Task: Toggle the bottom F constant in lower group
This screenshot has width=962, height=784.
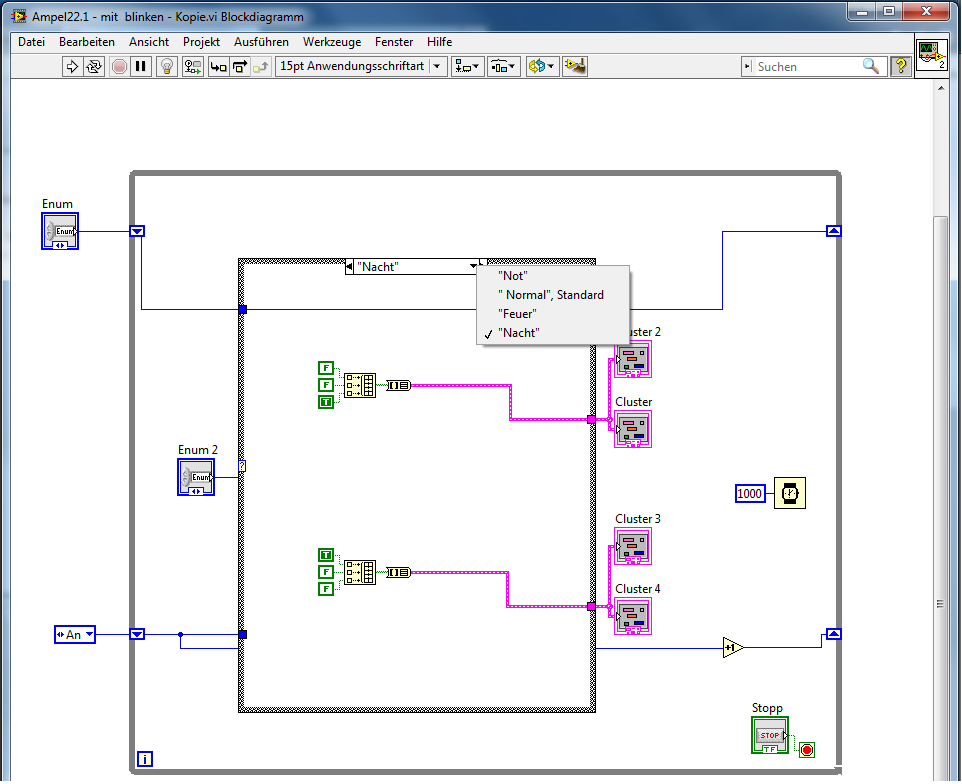Action: [326, 589]
